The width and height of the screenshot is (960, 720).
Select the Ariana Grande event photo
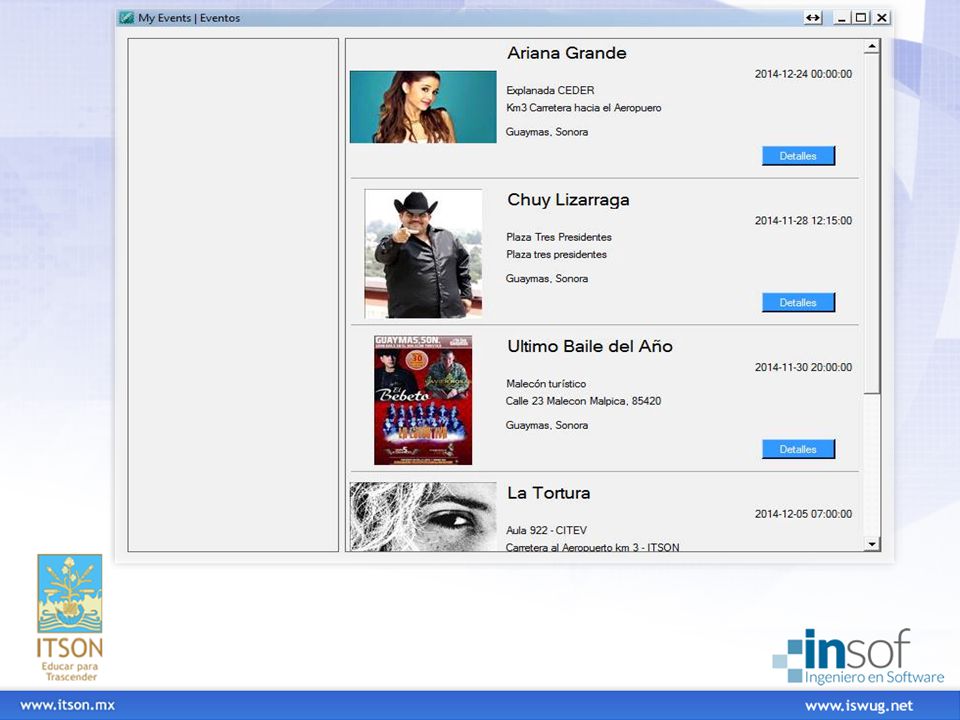(x=423, y=107)
